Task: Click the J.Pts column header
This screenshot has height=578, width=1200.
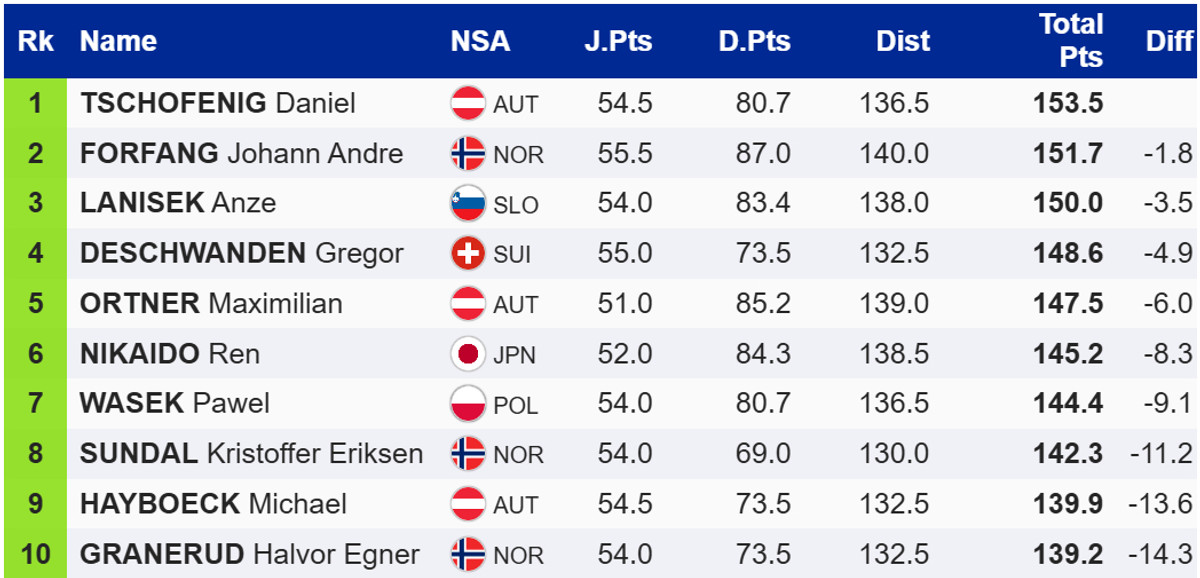Action: coord(617,41)
